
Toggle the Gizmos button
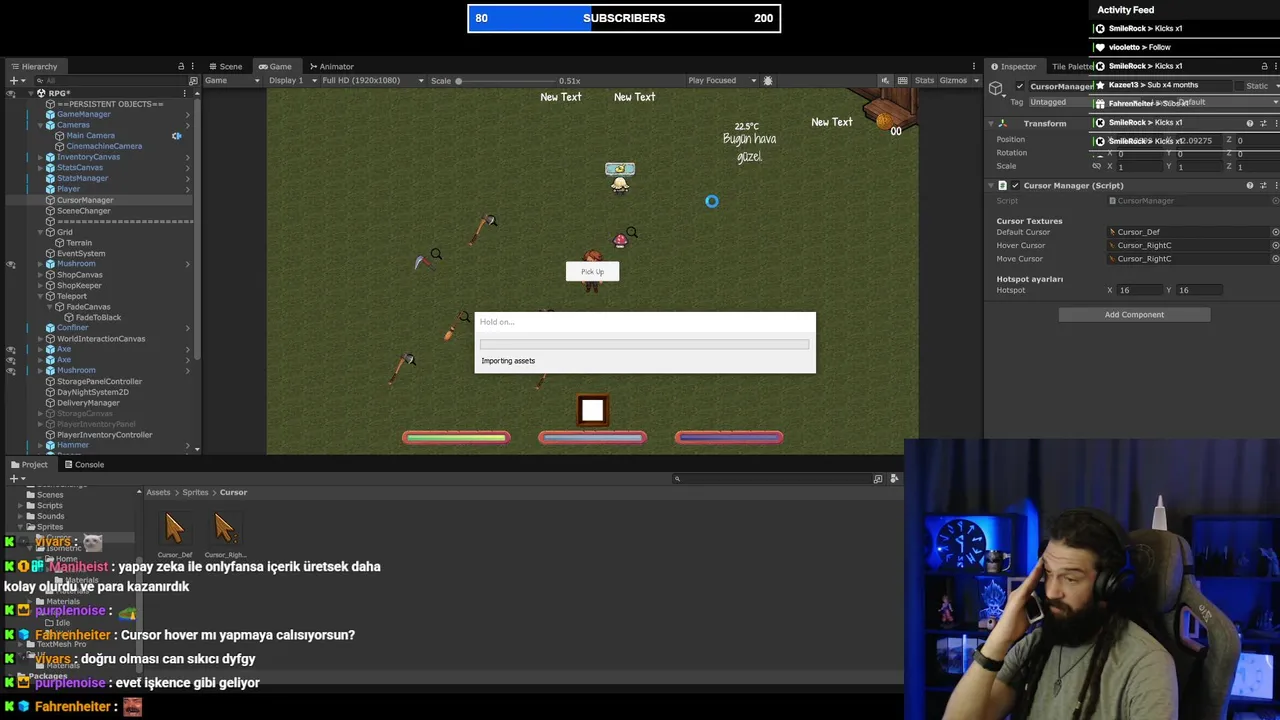pyautogui.click(x=952, y=80)
